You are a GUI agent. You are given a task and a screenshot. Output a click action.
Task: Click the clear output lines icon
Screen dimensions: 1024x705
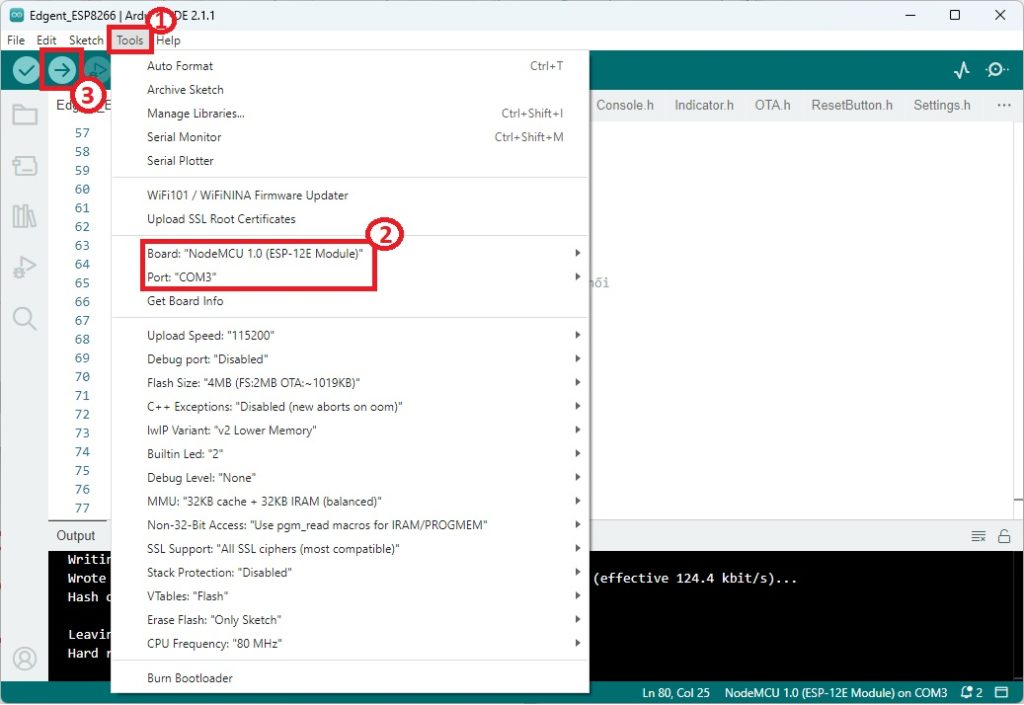[x=978, y=536]
